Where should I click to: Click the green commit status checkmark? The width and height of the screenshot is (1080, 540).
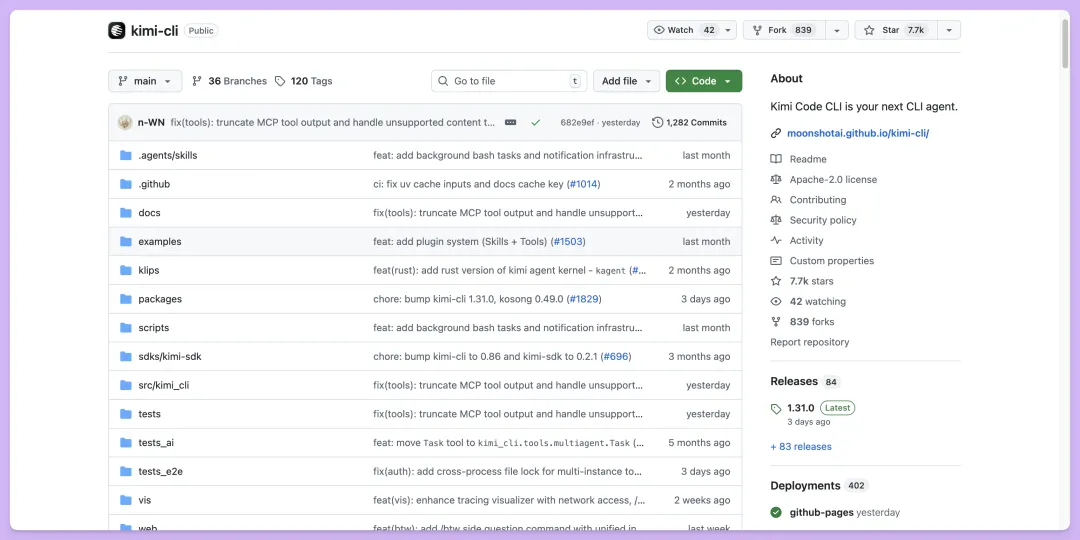[x=536, y=122]
